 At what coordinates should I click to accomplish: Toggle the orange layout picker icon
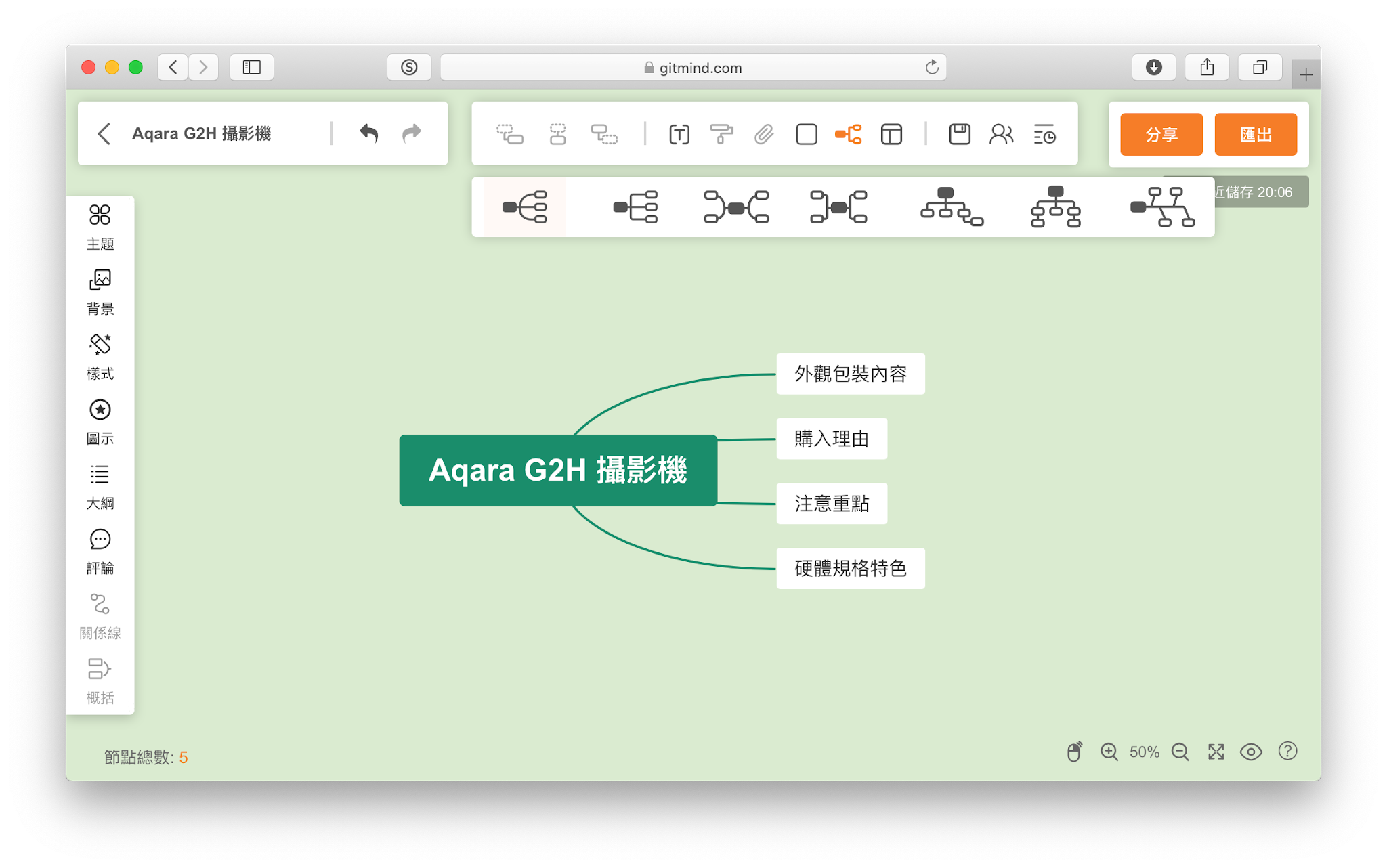point(849,134)
